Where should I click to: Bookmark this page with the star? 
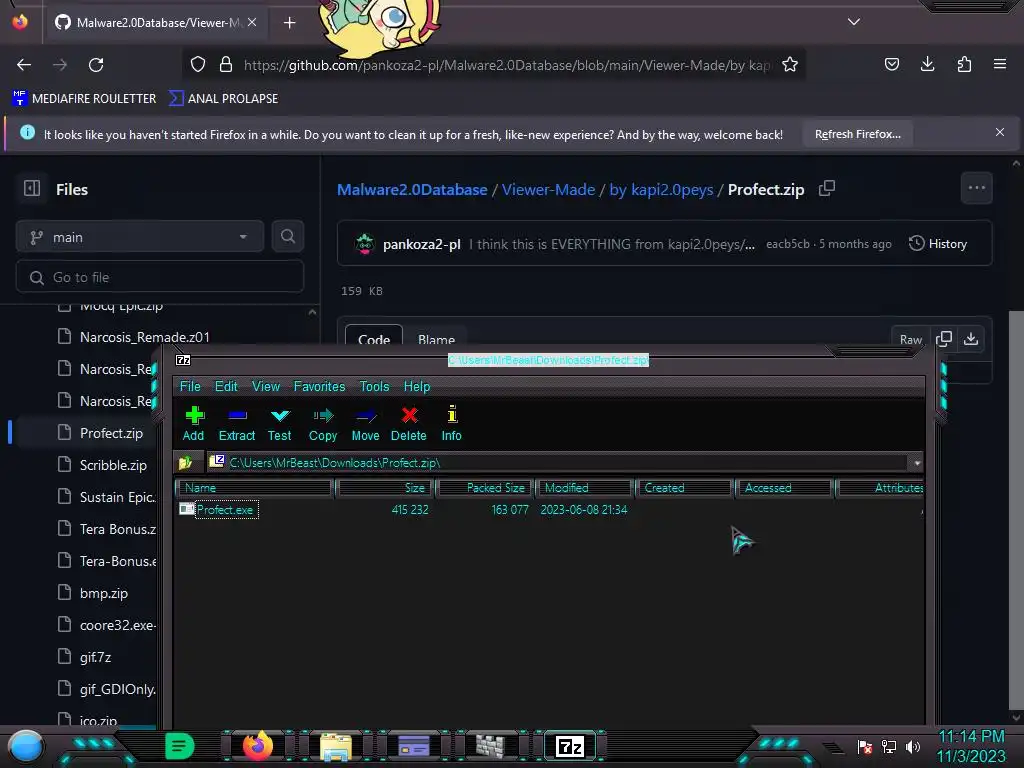pos(790,64)
